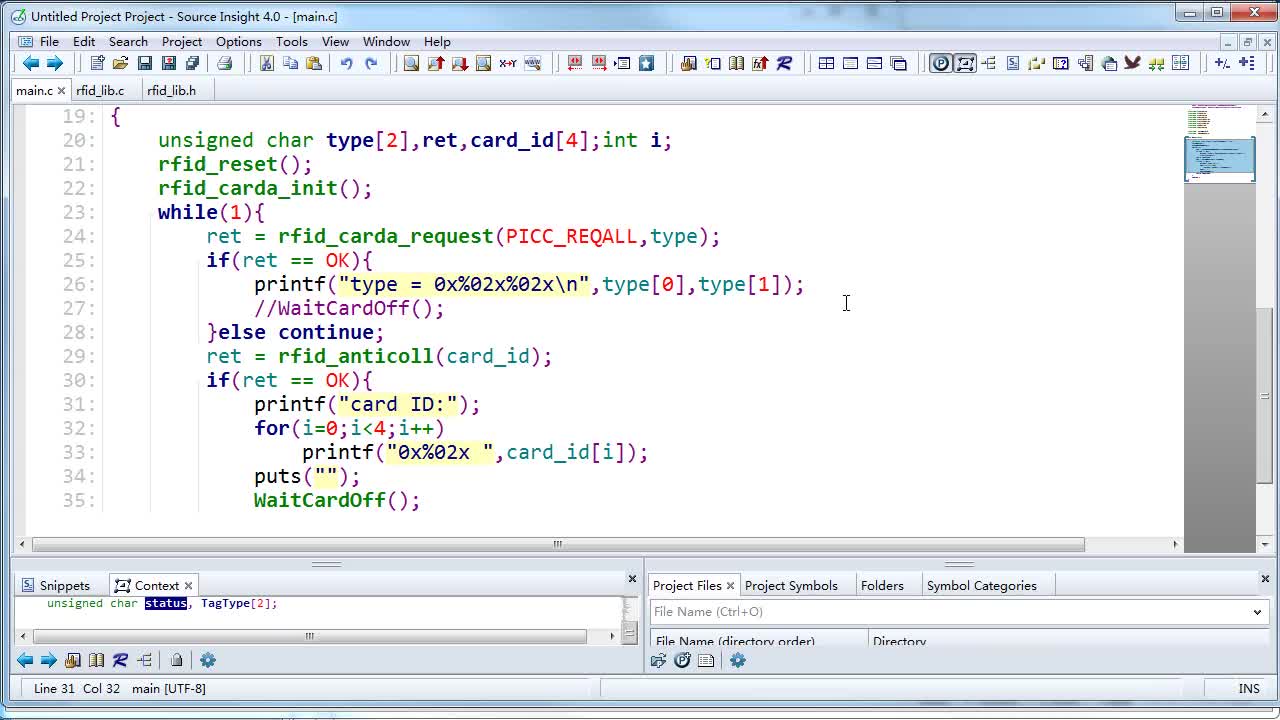Close the main.c tab
Image resolution: width=1280 pixels, height=720 pixels.
[x=61, y=90]
